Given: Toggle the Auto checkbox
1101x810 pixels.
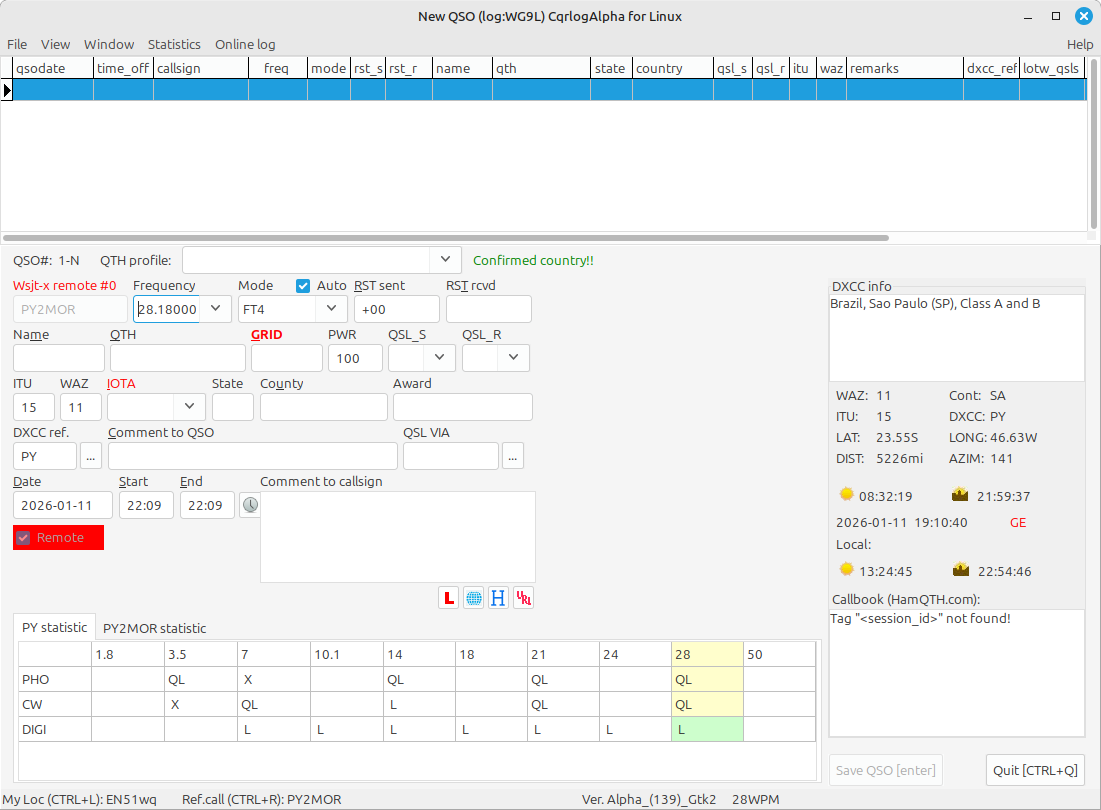Looking at the screenshot, I should coord(304,286).
